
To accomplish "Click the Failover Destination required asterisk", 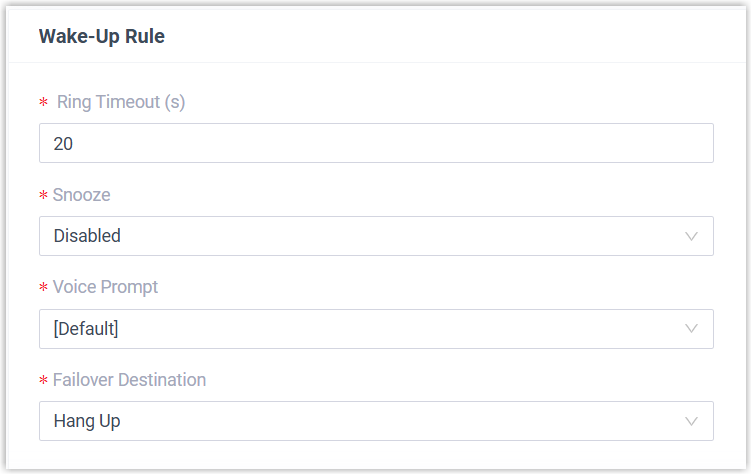I will click(43, 381).
